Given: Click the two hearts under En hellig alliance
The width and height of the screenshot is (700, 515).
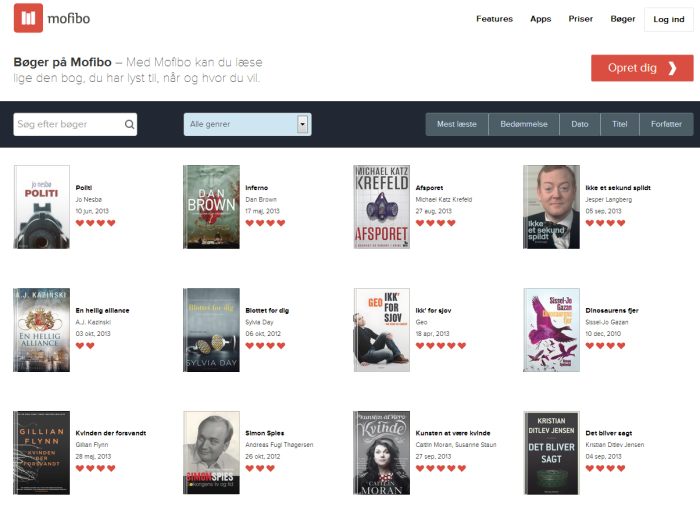Looking at the screenshot, I should coord(85,346).
